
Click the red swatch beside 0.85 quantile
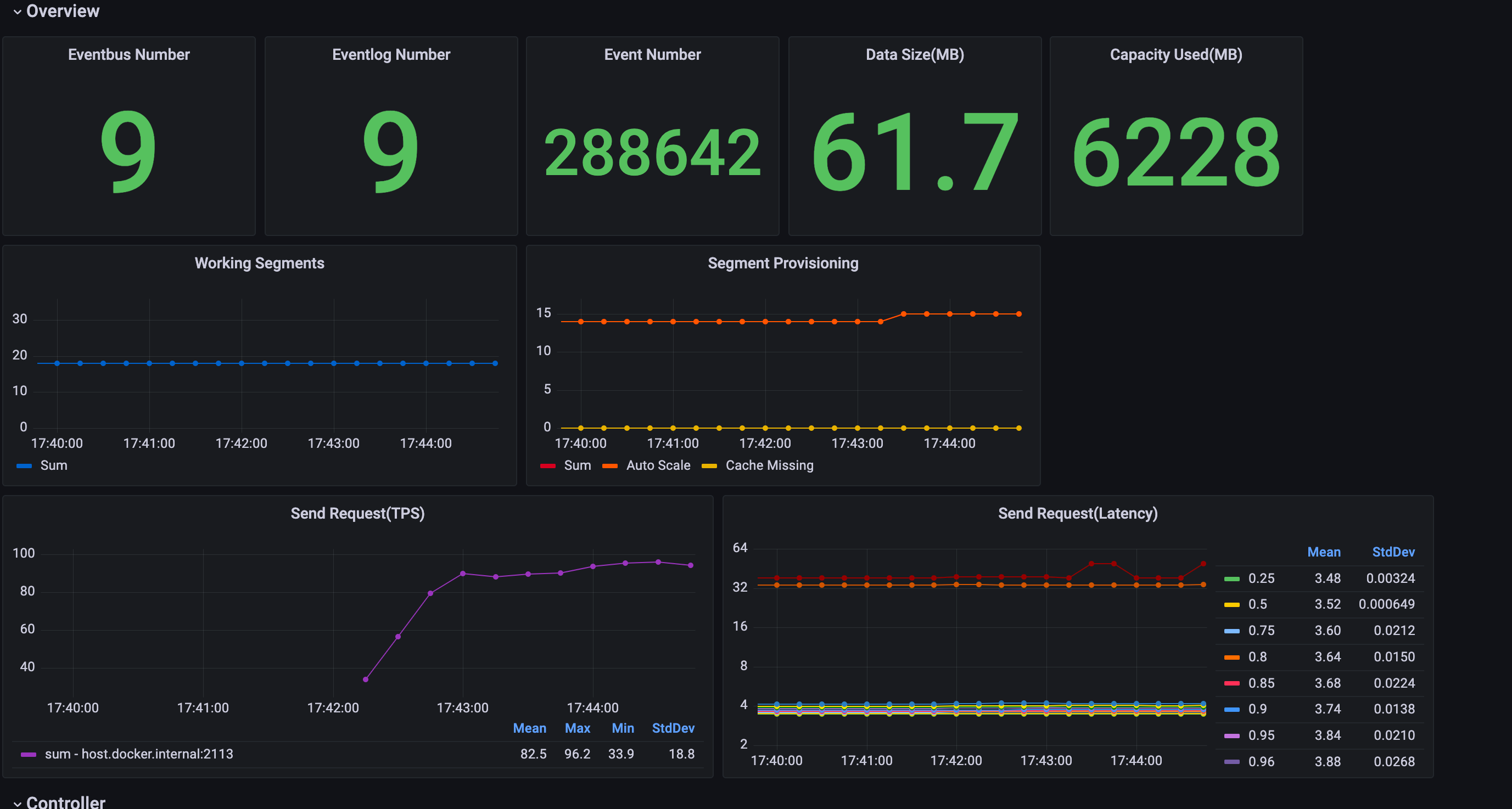click(x=1231, y=683)
